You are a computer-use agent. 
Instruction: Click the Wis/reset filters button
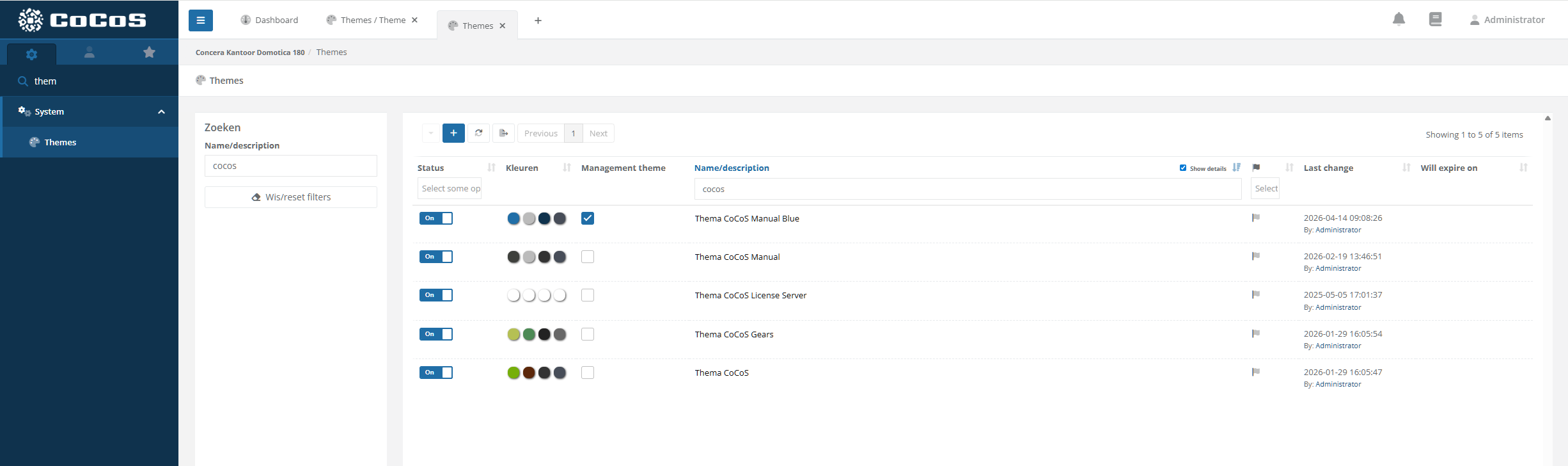click(291, 197)
